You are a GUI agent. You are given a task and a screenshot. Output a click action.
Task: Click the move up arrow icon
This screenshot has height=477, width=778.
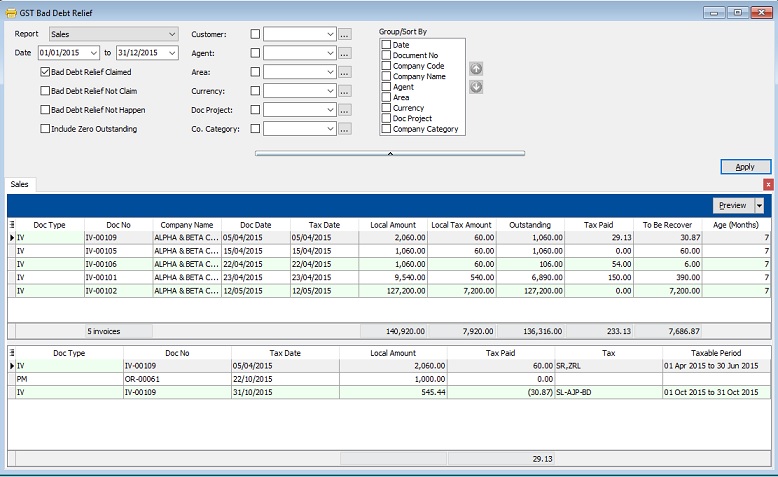(x=476, y=69)
